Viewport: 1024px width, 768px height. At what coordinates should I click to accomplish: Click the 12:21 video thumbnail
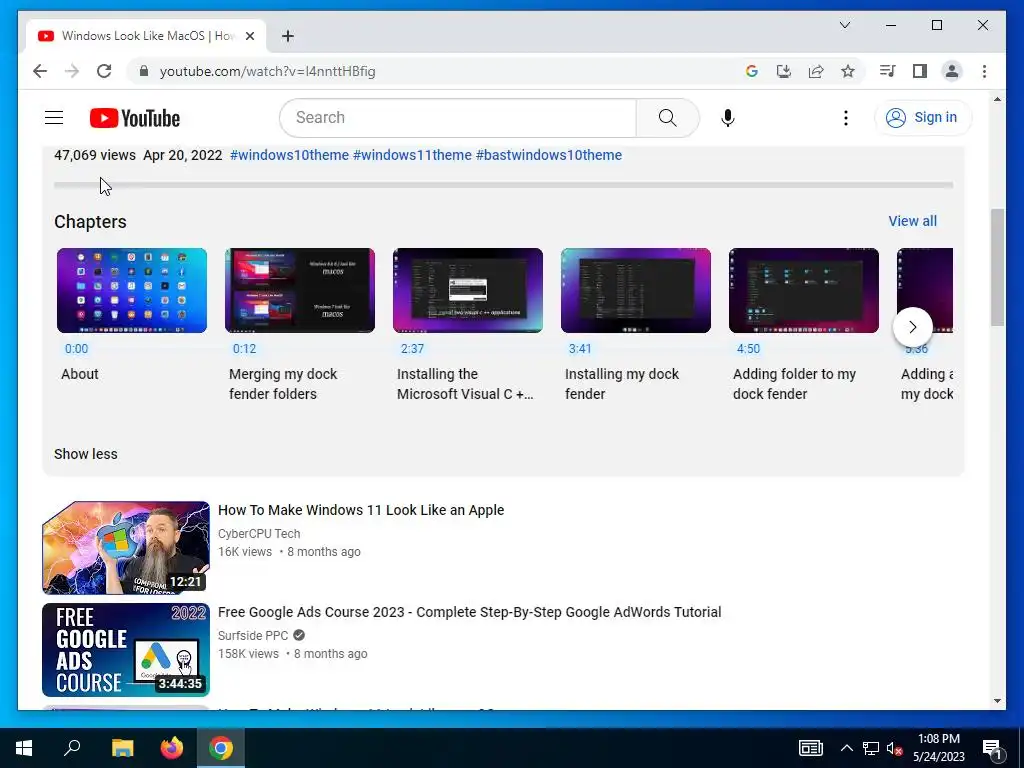(126, 548)
